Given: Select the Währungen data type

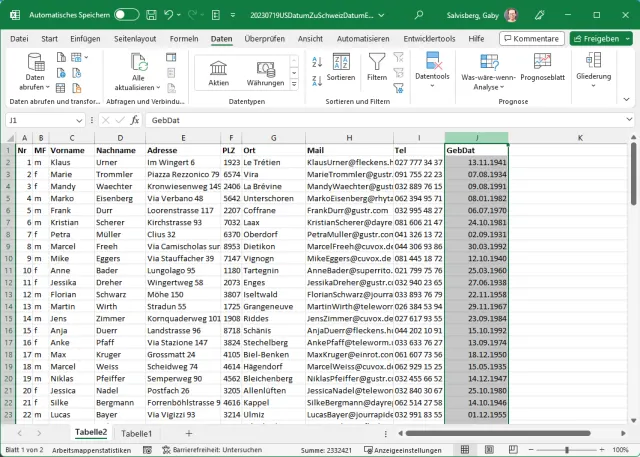Looking at the screenshot, I should (x=265, y=71).
